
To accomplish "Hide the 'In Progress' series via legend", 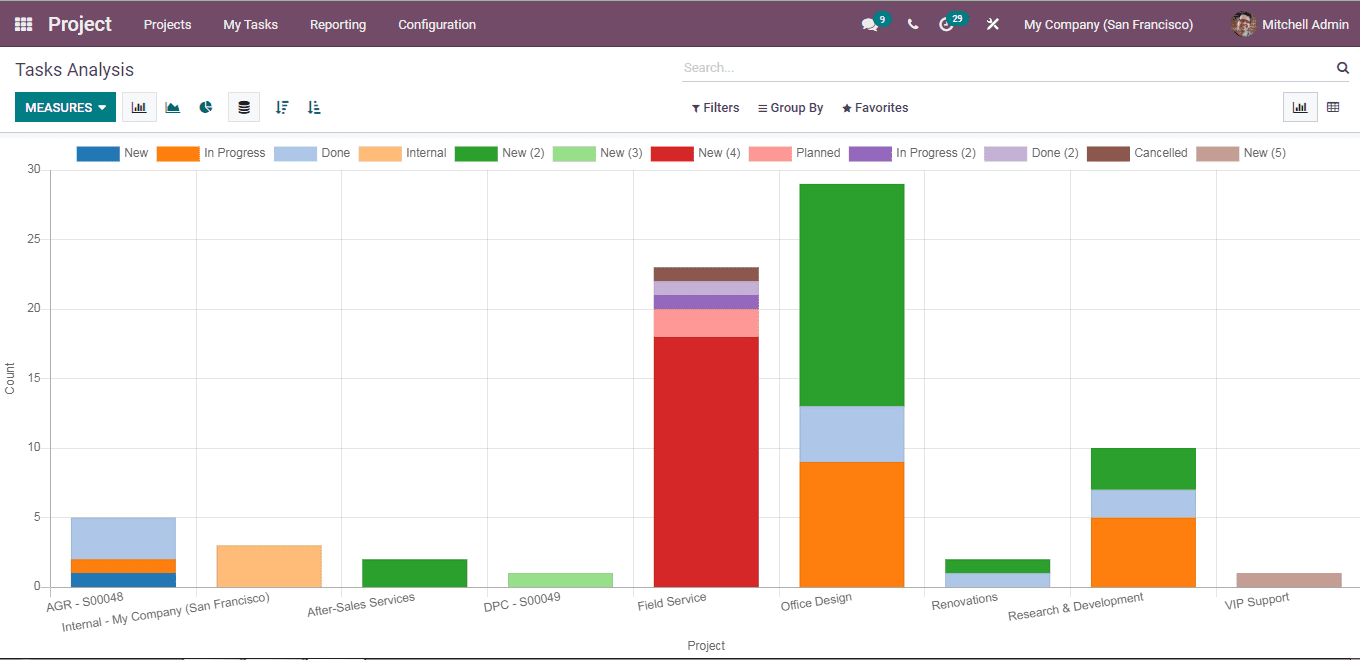I will pyautogui.click(x=234, y=152).
